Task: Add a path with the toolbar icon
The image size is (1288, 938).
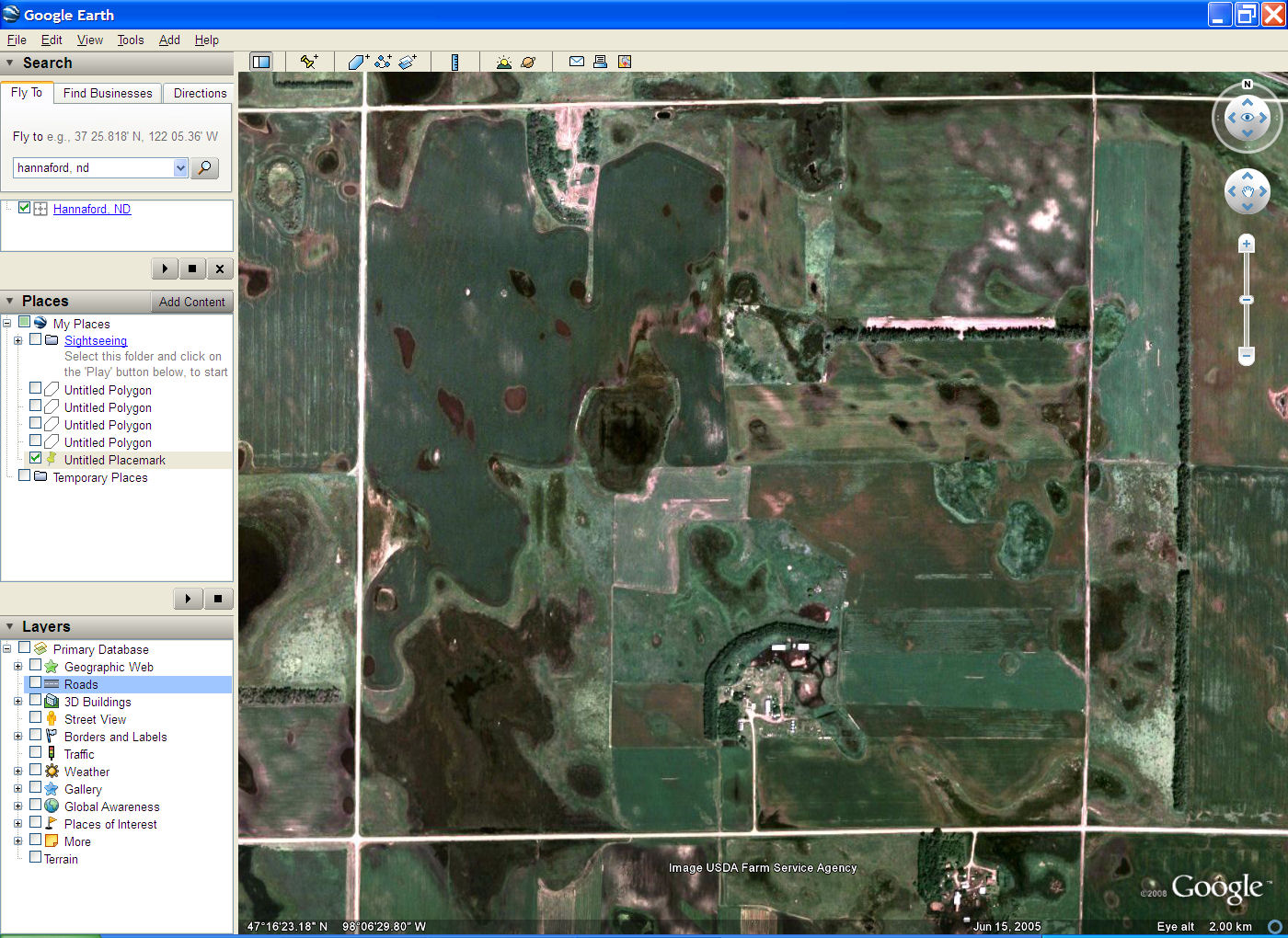Action: (383, 62)
